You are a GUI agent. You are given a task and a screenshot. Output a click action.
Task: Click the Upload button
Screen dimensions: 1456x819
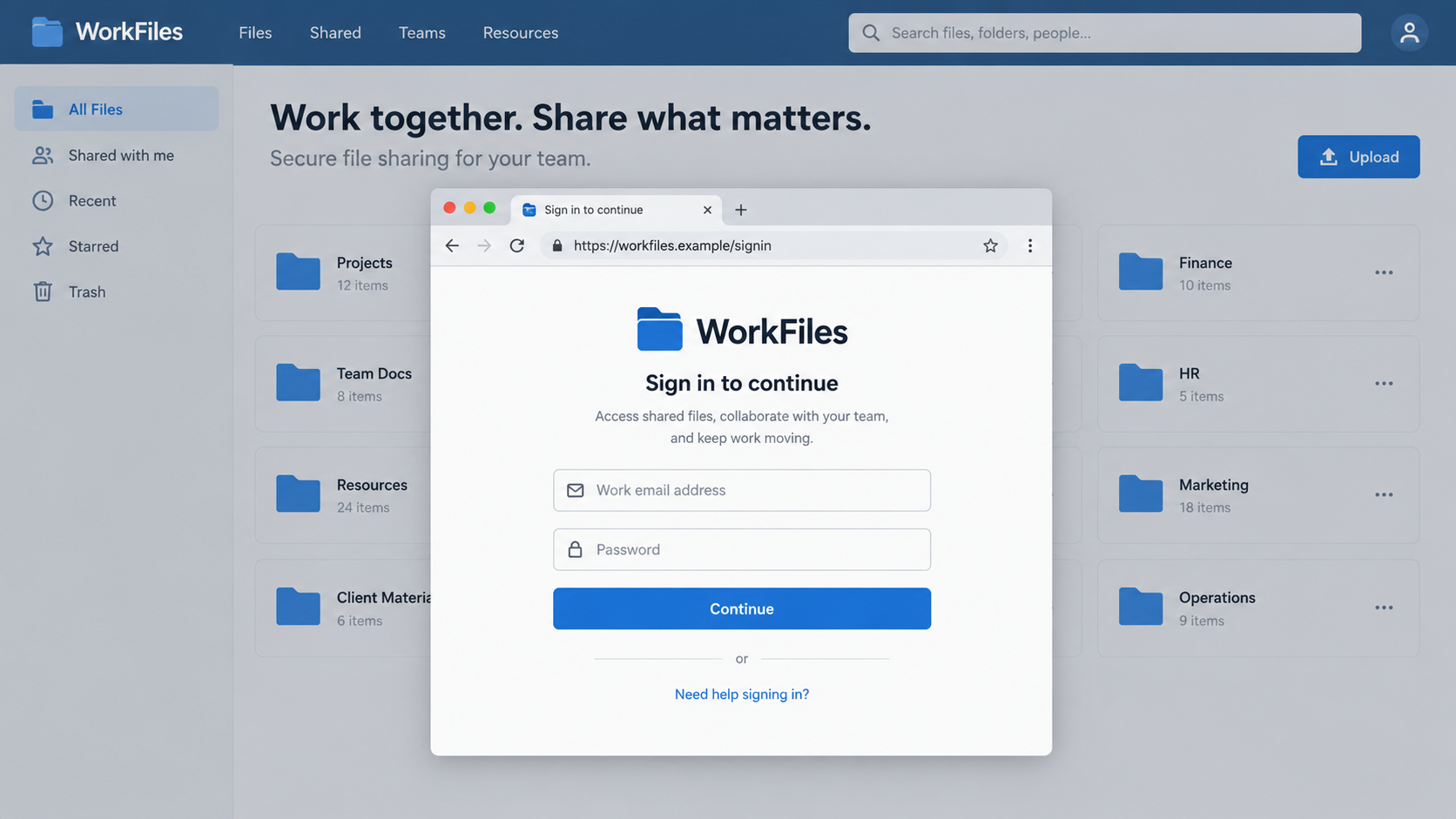click(1358, 157)
